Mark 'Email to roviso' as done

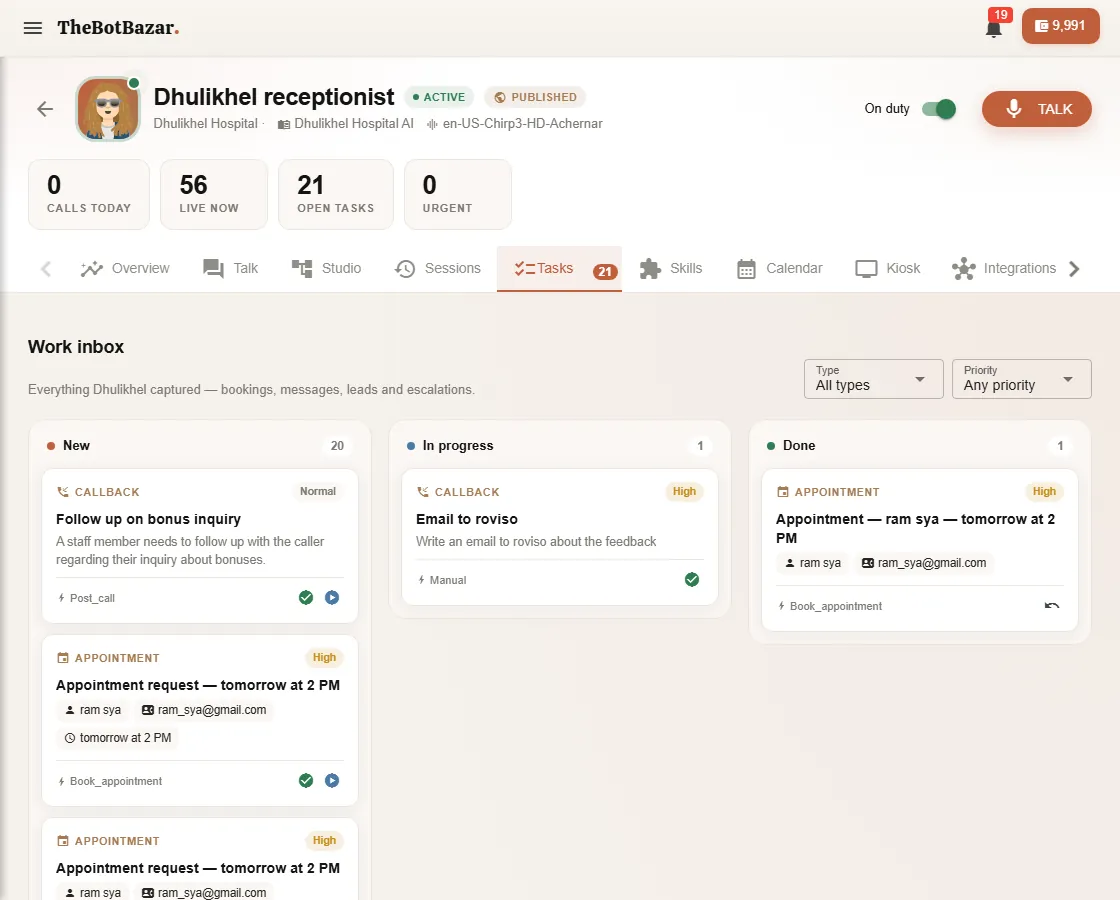coord(691,579)
